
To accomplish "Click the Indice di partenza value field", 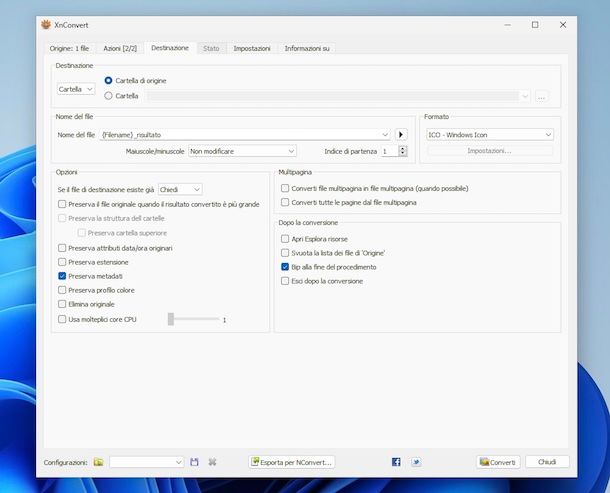I will (x=390, y=151).
